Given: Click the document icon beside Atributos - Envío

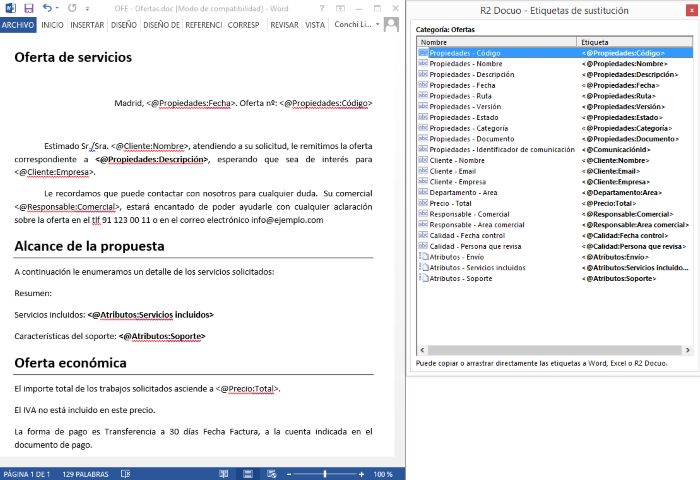Looking at the screenshot, I should pos(423,256).
